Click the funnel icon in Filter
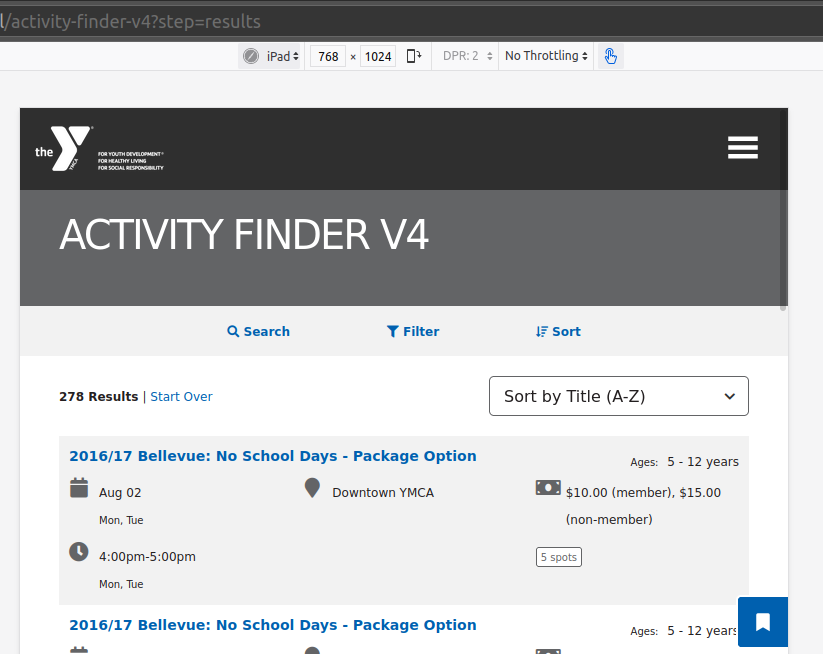This screenshot has width=823, height=654. click(393, 332)
